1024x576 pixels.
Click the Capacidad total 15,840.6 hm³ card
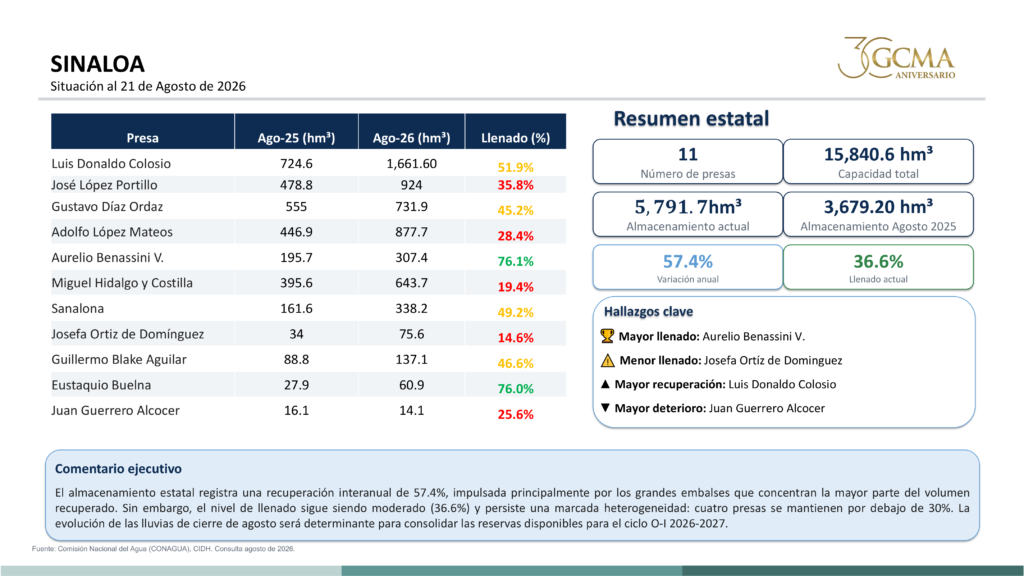[x=878, y=161]
